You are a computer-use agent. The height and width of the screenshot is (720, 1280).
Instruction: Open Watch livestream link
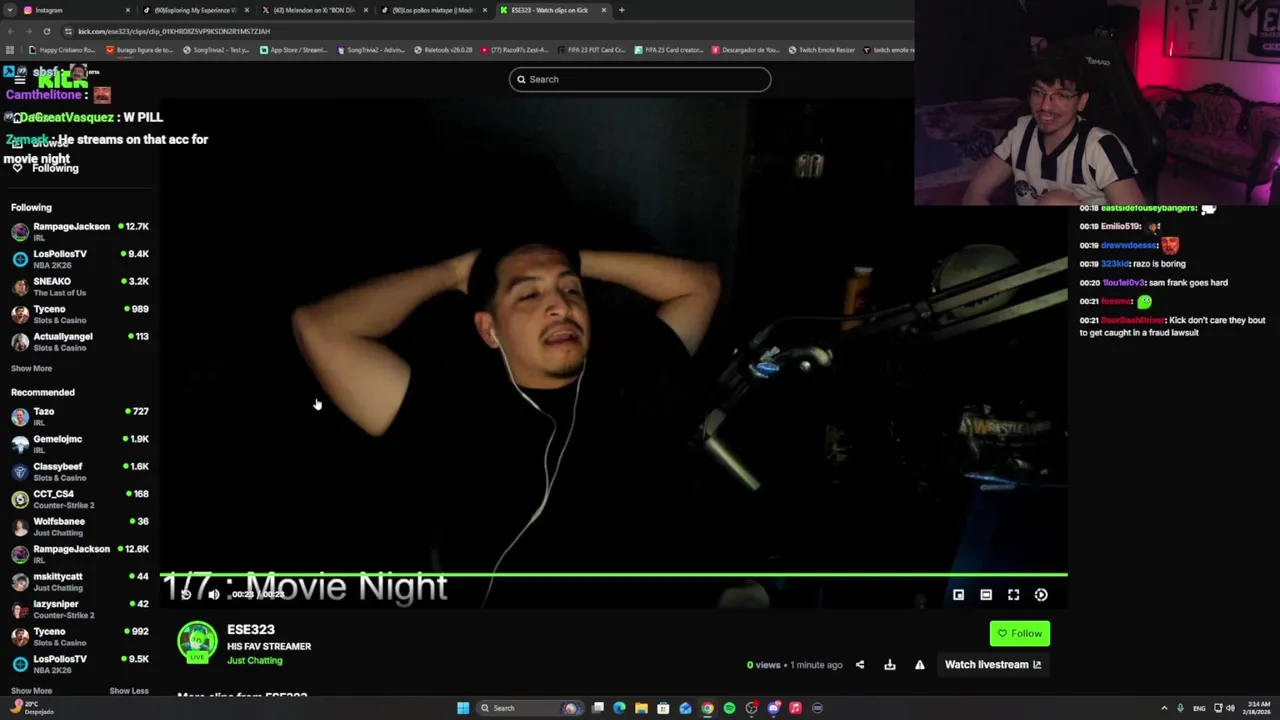tap(993, 664)
